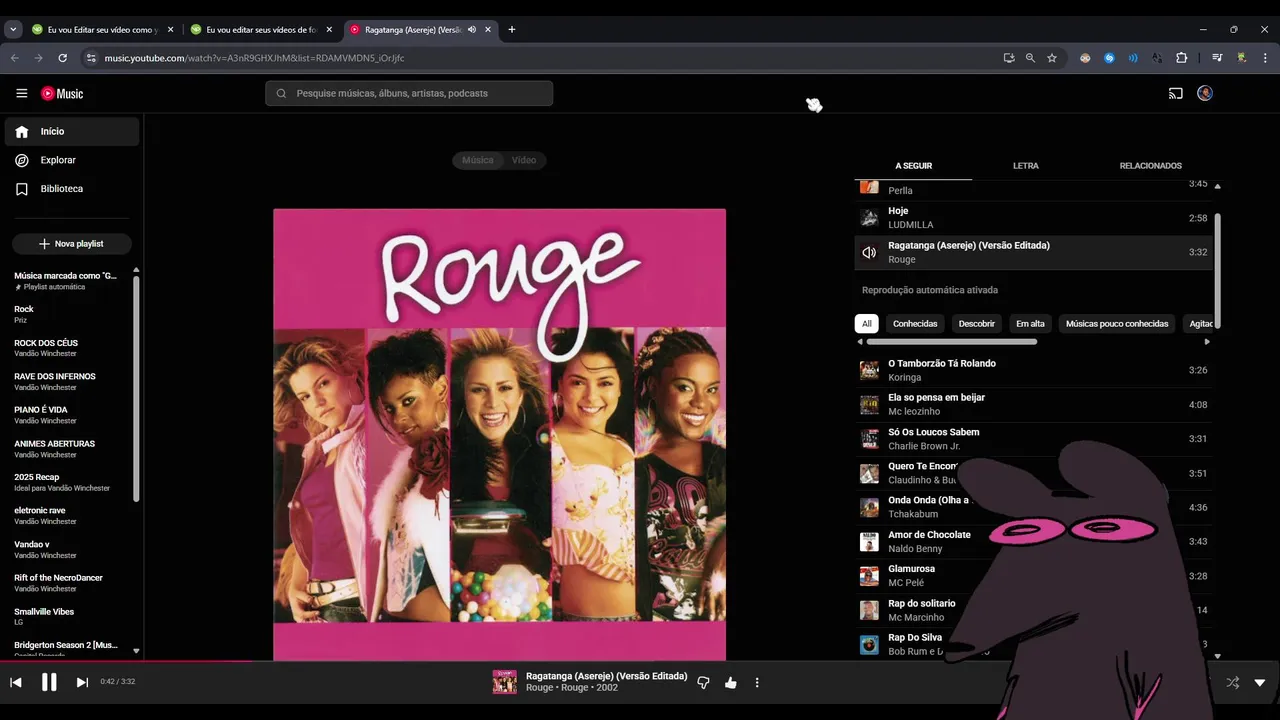1280x720 pixels.
Task: Click the search magnifier icon
Action: 282,93
